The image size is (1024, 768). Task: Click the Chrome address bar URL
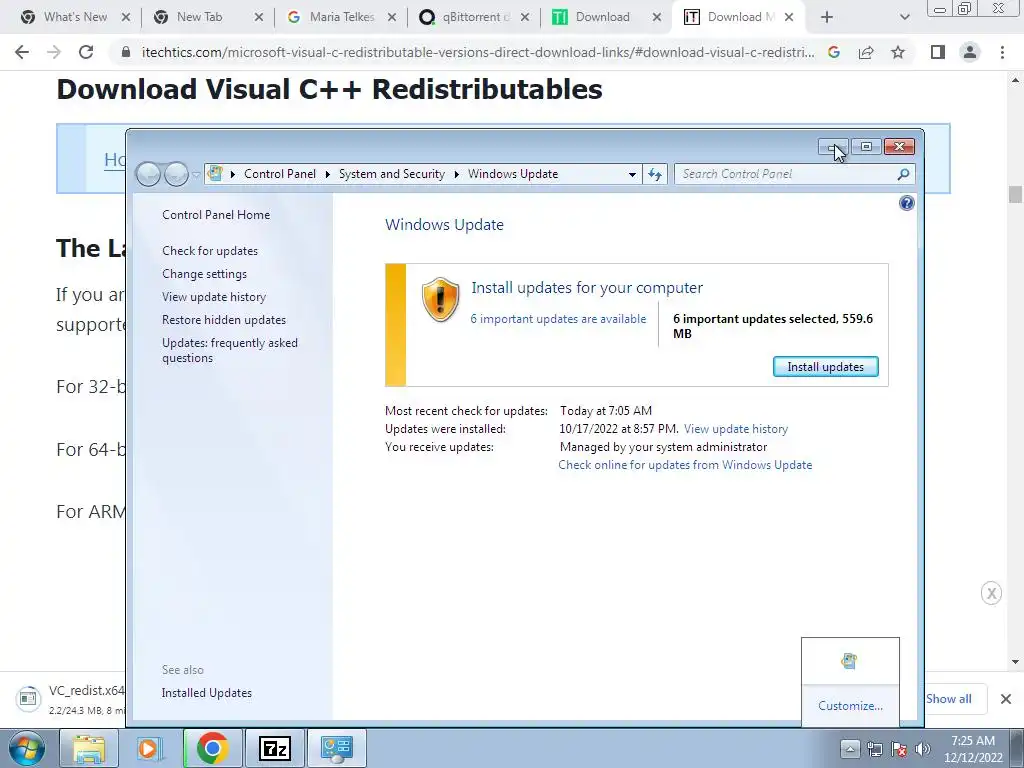(x=478, y=52)
